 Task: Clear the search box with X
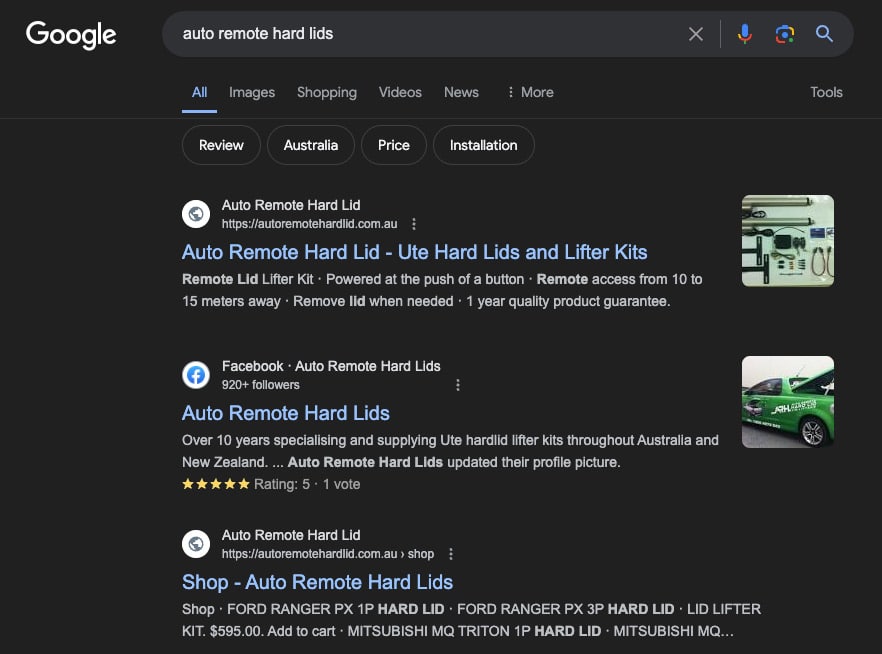click(696, 34)
